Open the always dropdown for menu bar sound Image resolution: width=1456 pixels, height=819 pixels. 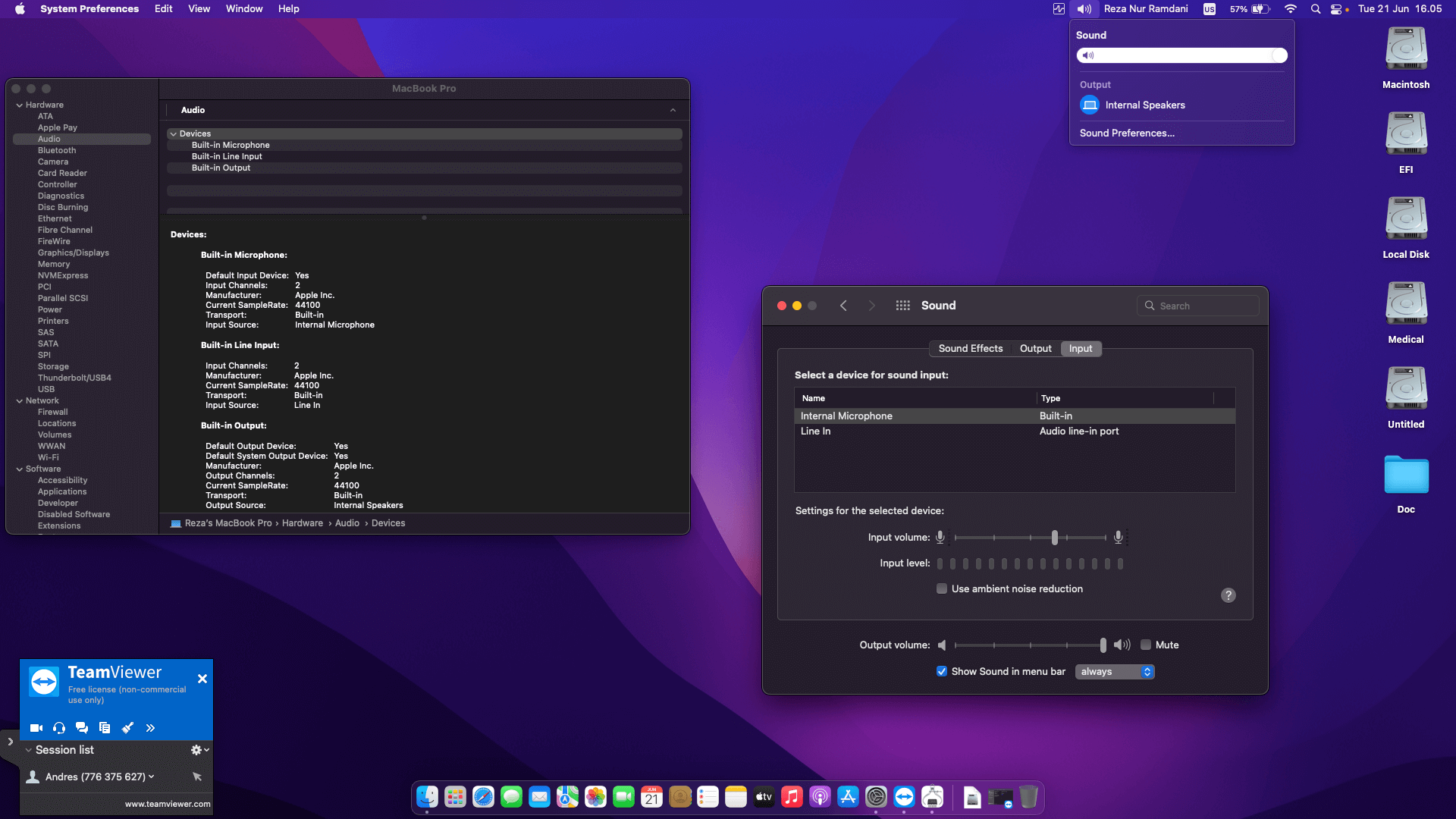point(1114,671)
